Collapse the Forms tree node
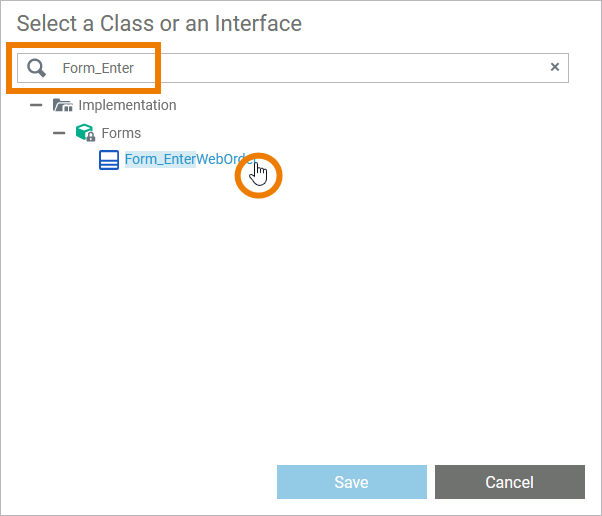This screenshot has height=516, width=602. [59, 132]
